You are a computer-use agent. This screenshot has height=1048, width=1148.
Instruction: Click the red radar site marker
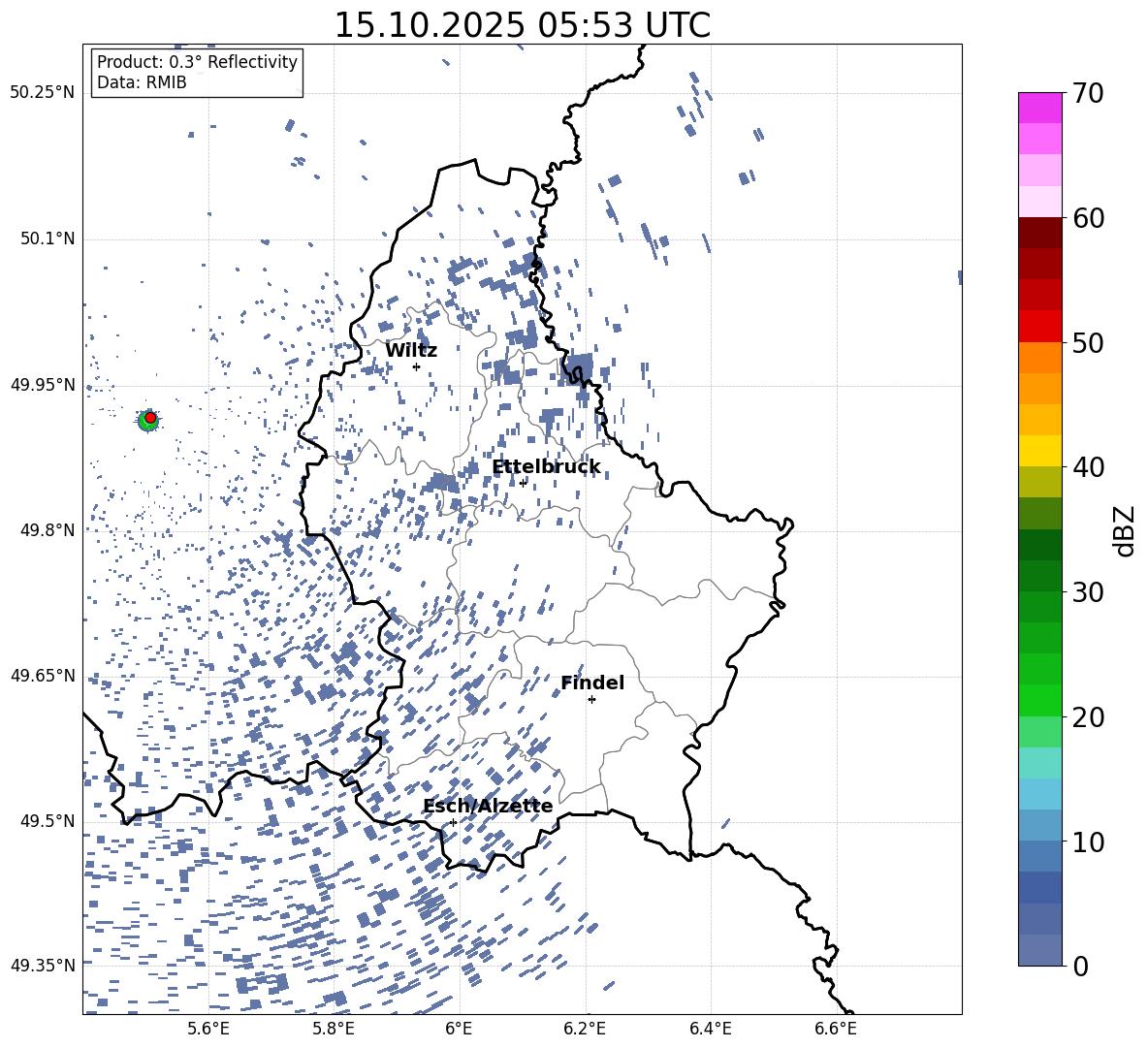pos(150,418)
